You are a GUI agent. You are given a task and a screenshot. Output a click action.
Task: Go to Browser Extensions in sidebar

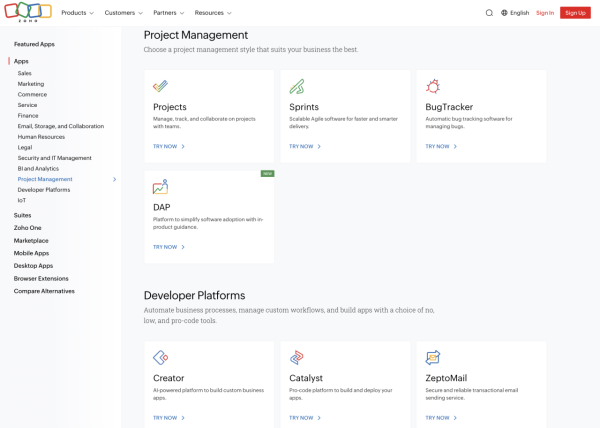point(41,278)
